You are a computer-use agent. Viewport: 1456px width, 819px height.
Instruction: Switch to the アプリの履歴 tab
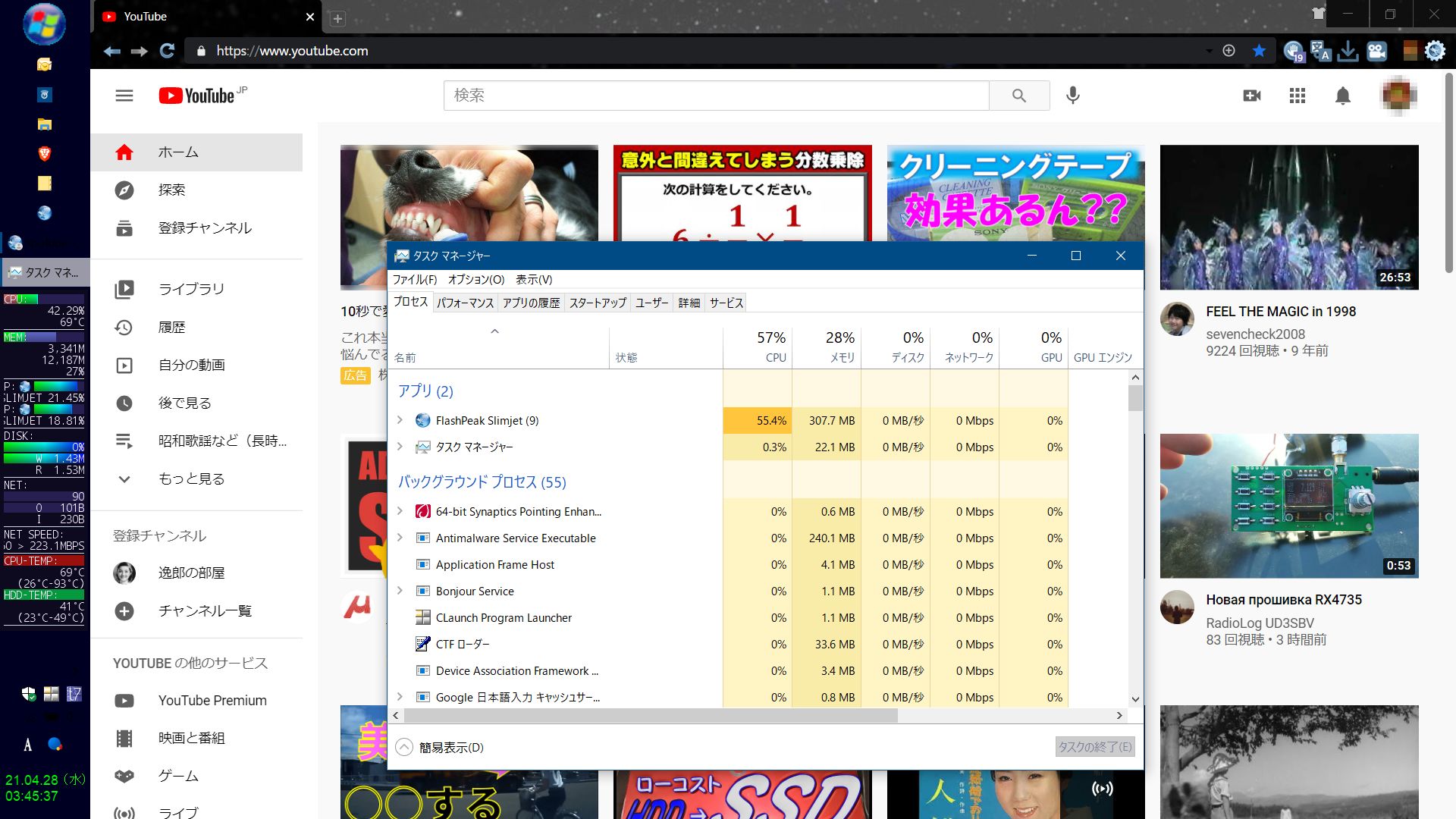[x=531, y=303]
